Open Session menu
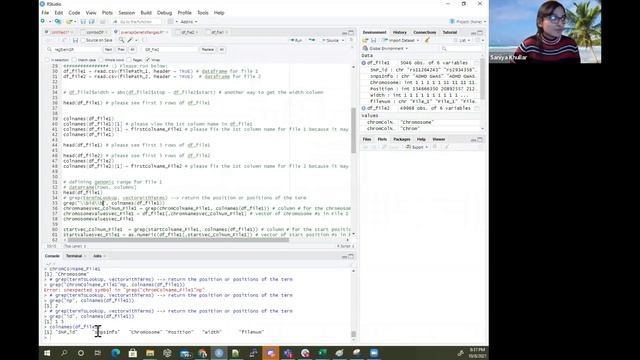640x360 pixels. (x=127, y=13)
